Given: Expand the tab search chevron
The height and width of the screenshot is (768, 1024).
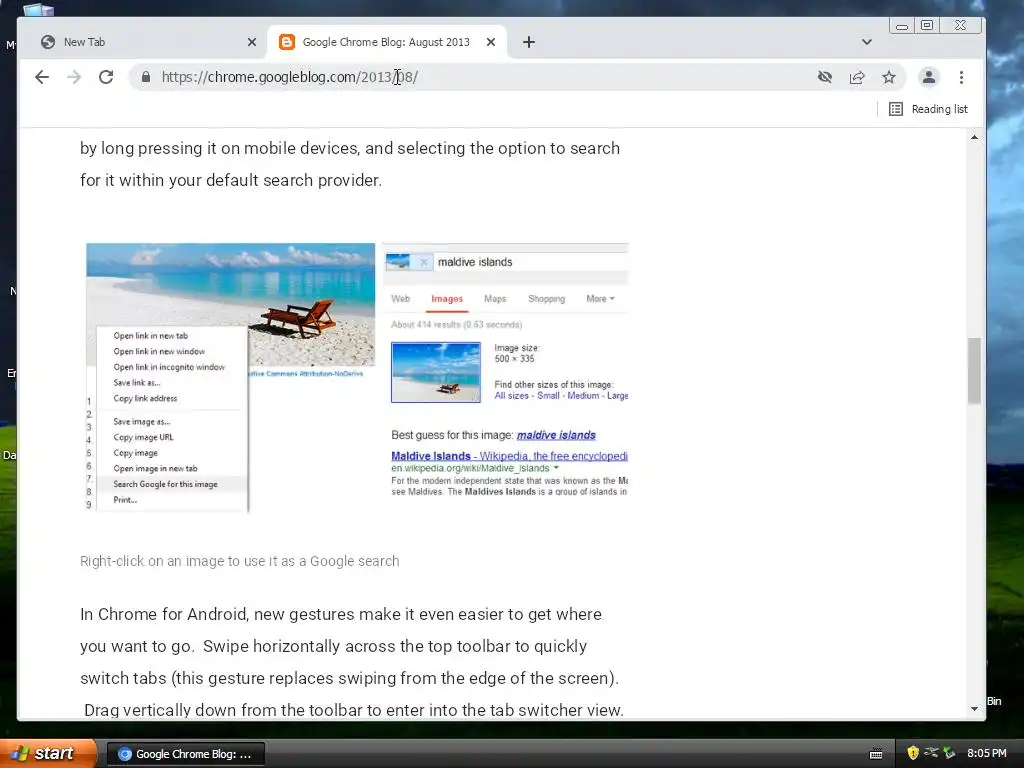Looking at the screenshot, I should pyautogui.click(x=867, y=42).
